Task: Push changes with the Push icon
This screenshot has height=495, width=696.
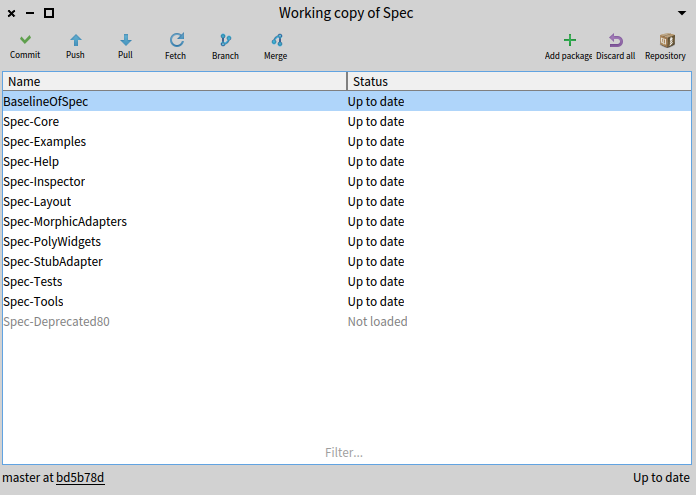Action: pos(75,40)
